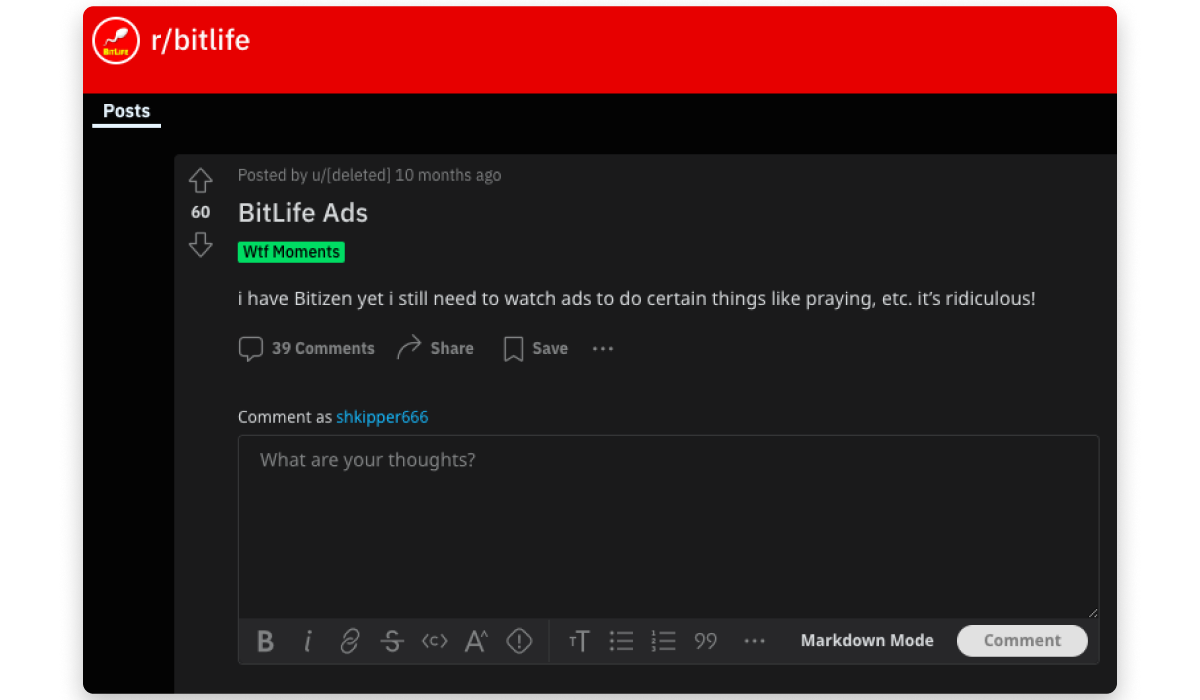Mark comment text as spoiler
The height and width of the screenshot is (700, 1200).
519,641
